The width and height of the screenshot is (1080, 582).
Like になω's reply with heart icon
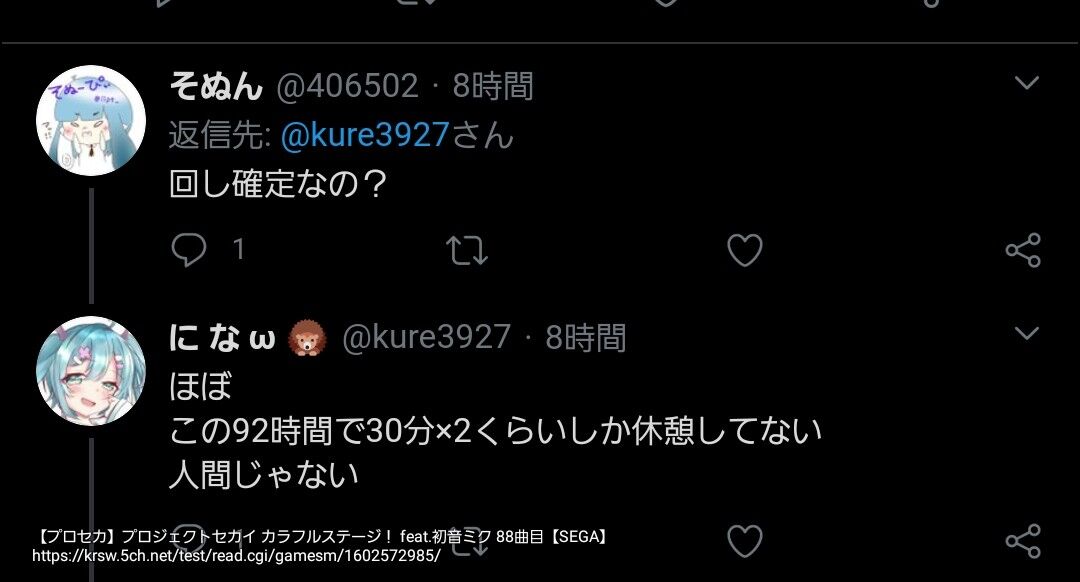745,541
